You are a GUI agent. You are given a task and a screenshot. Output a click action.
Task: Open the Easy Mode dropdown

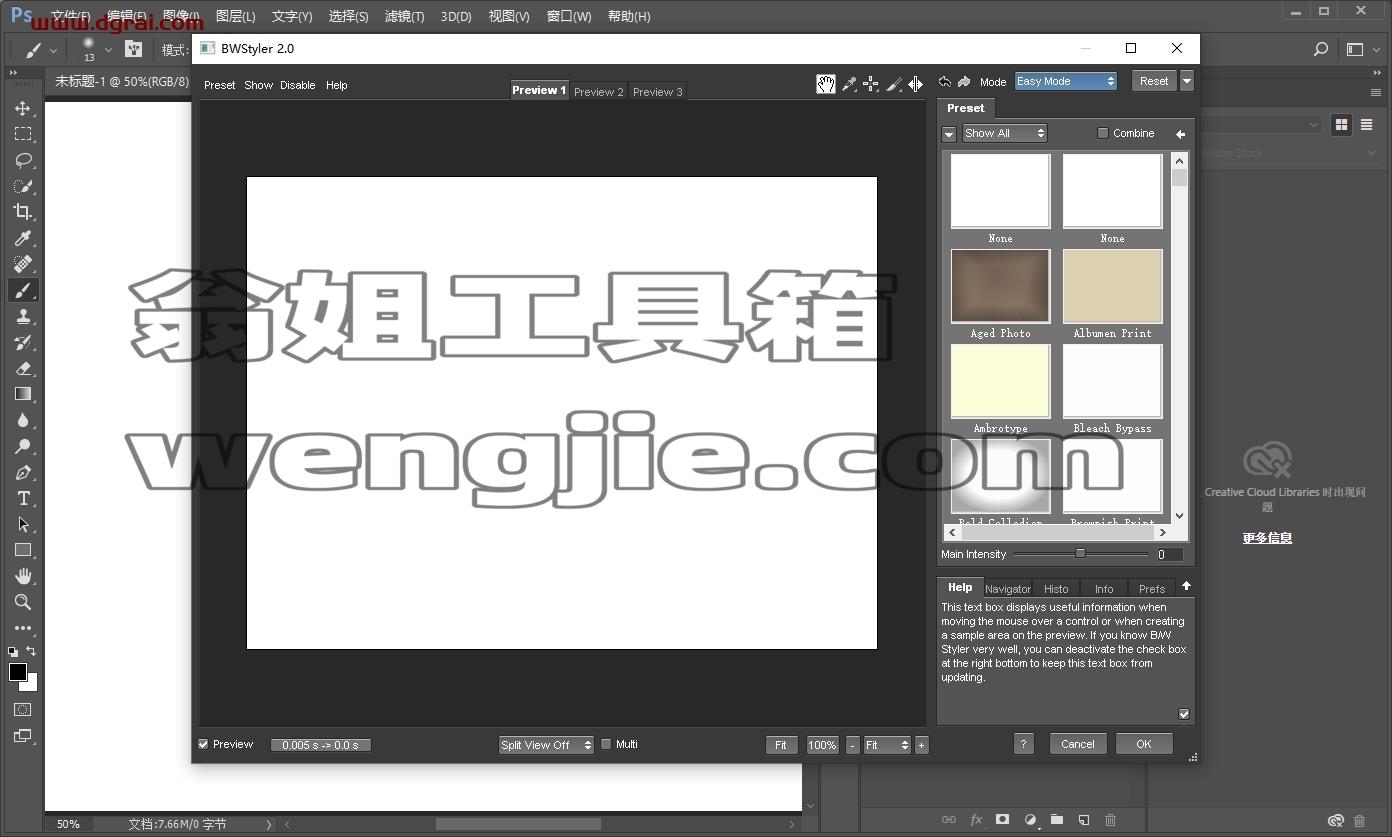[x=1066, y=81]
